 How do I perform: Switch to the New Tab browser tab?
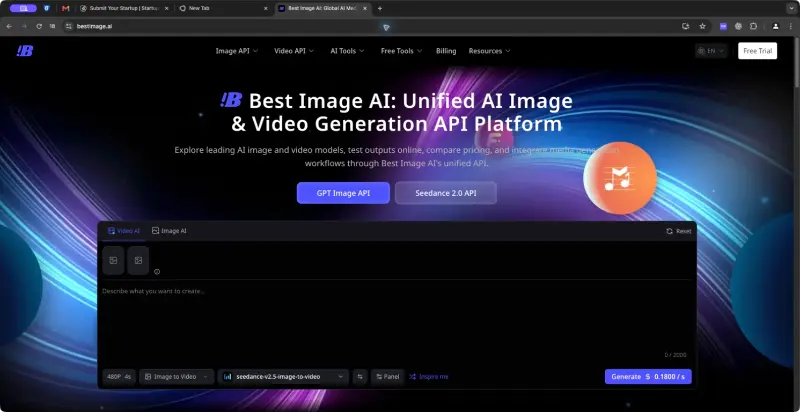click(223, 9)
